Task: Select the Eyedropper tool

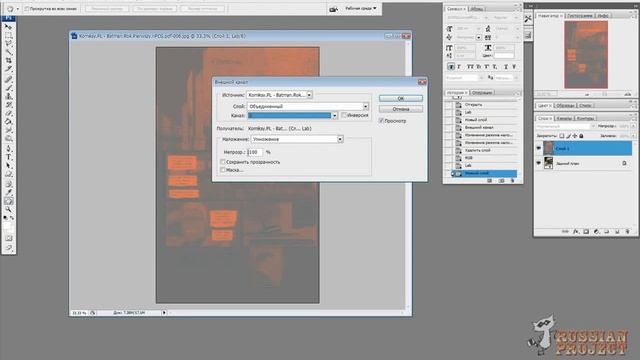Action: [8, 192]
